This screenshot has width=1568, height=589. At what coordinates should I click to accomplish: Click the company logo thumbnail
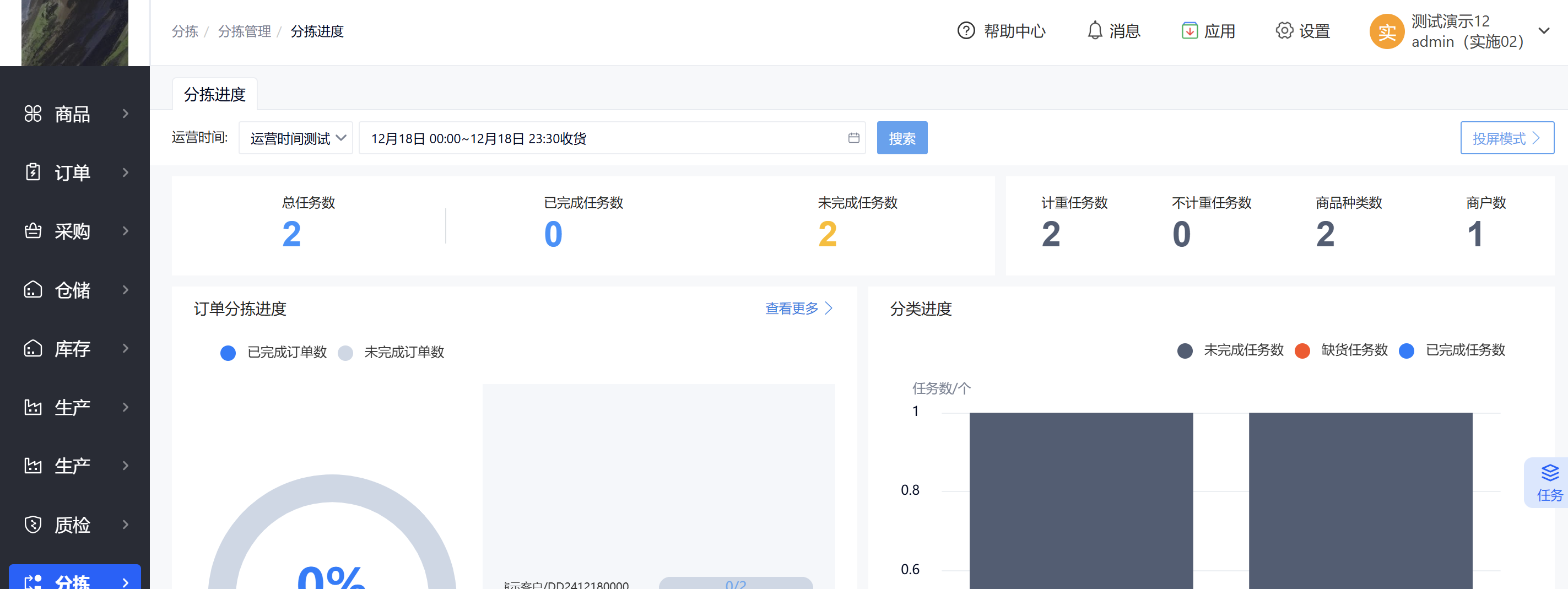point(75,33)
